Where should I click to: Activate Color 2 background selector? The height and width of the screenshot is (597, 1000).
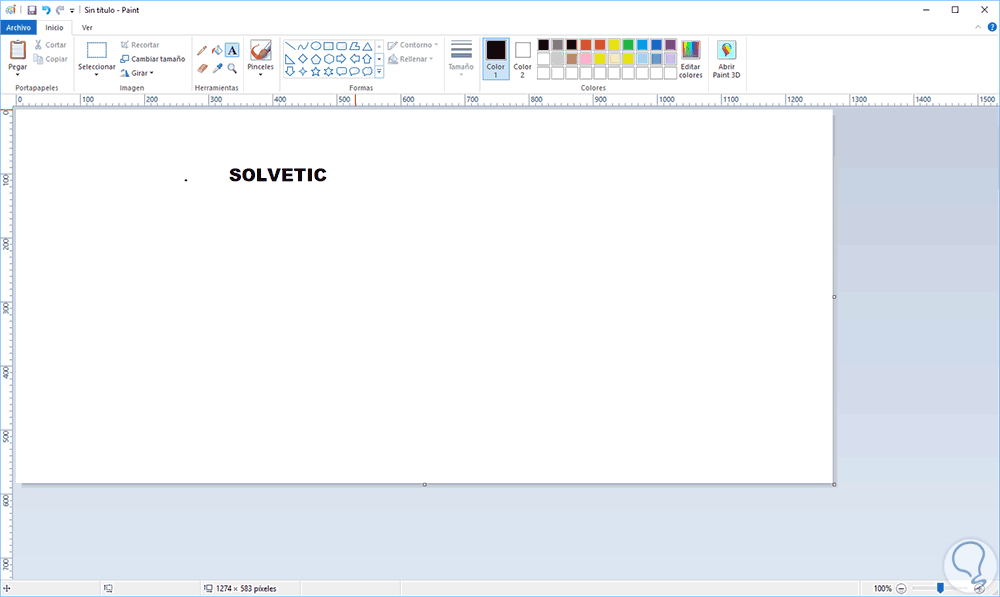[x=522, y=59]
